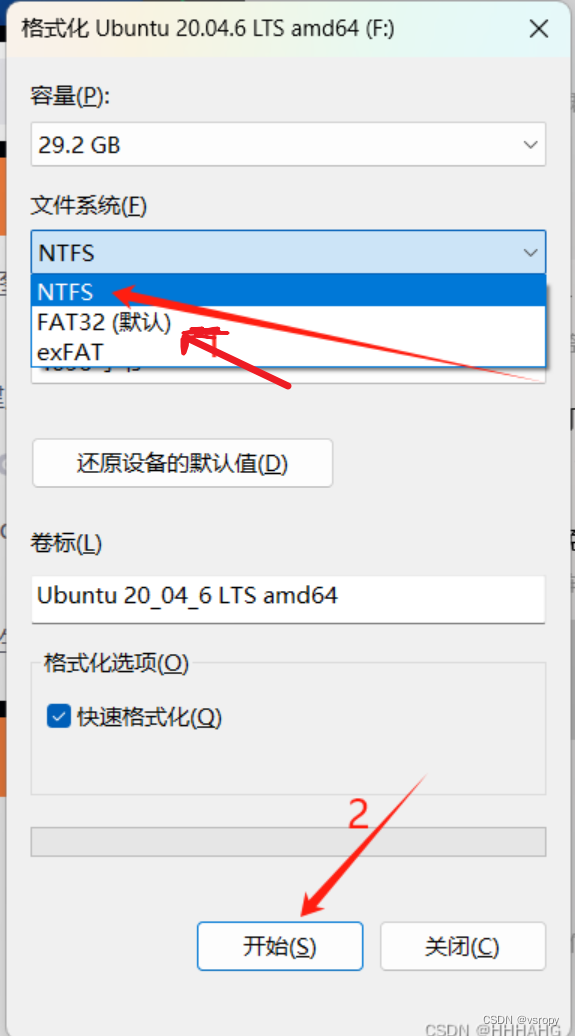Start formatting with the 开始(S) button
The image size is (575, 1036).
point(280,946)
